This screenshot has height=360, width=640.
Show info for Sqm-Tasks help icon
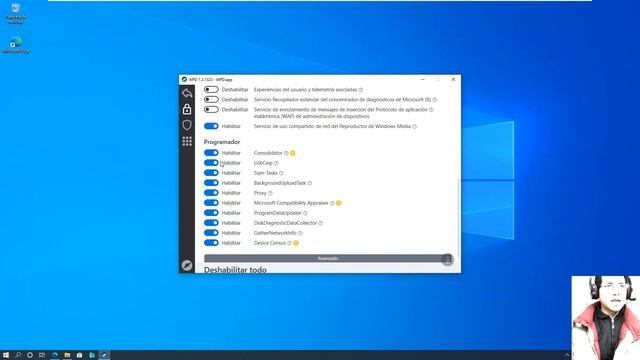pyautogui.click(x=281, y=173)
